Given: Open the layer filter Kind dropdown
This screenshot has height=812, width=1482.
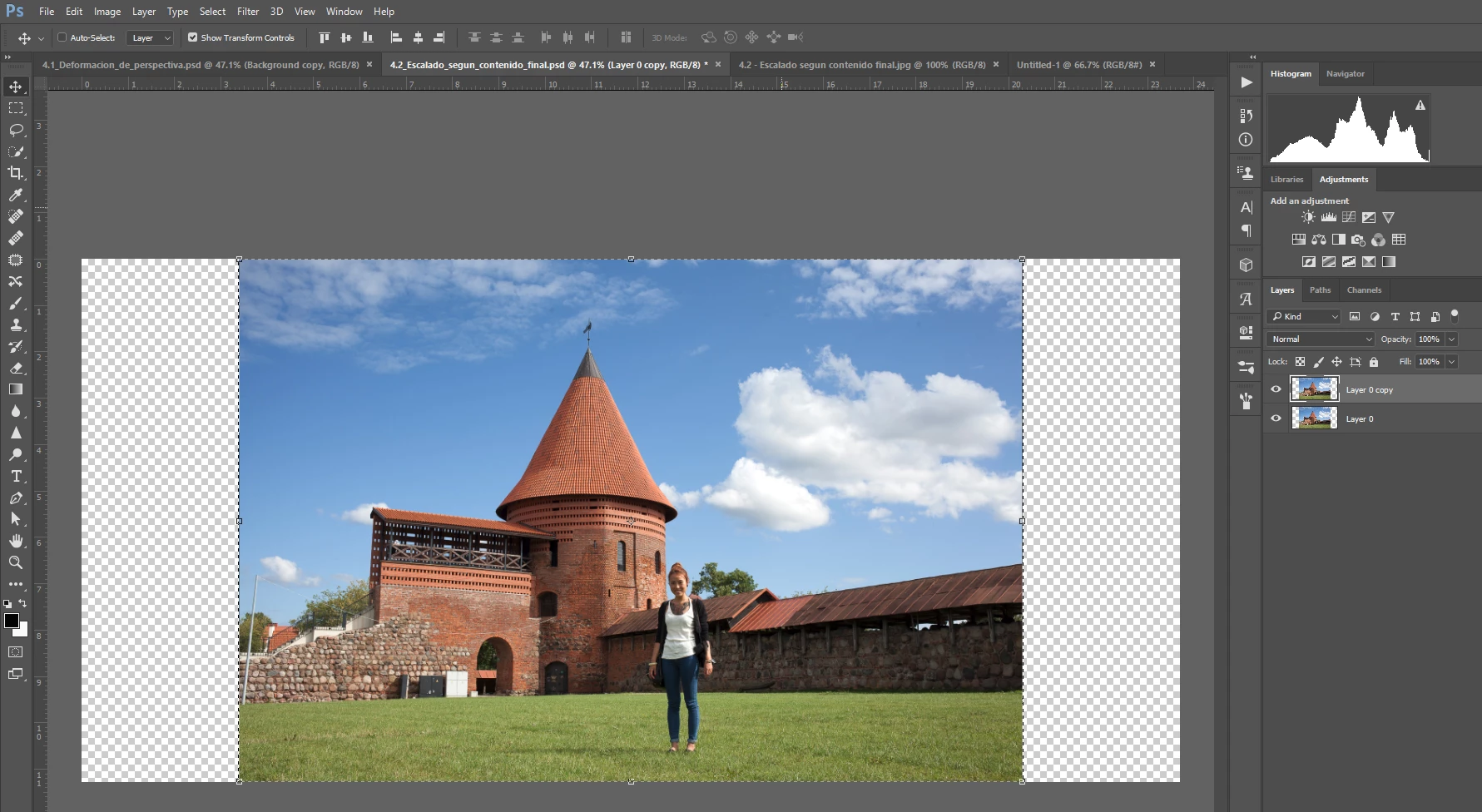Looking at the screenshot, I should (x=1304, y=316).
